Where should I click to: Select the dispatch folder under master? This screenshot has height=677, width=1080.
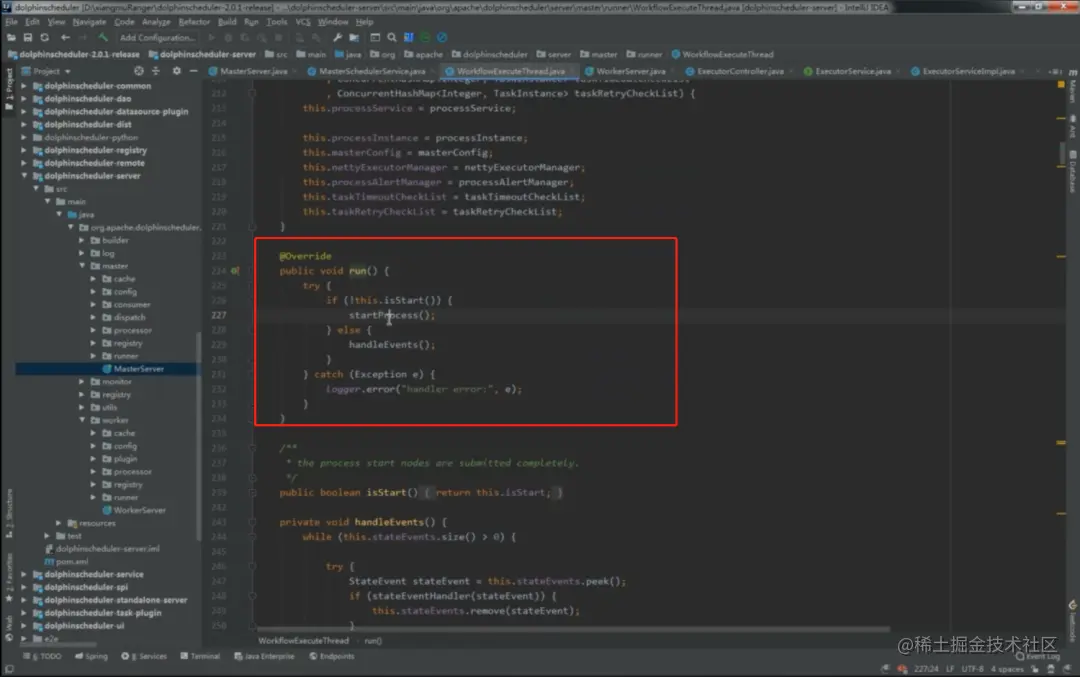coord(124,317)
